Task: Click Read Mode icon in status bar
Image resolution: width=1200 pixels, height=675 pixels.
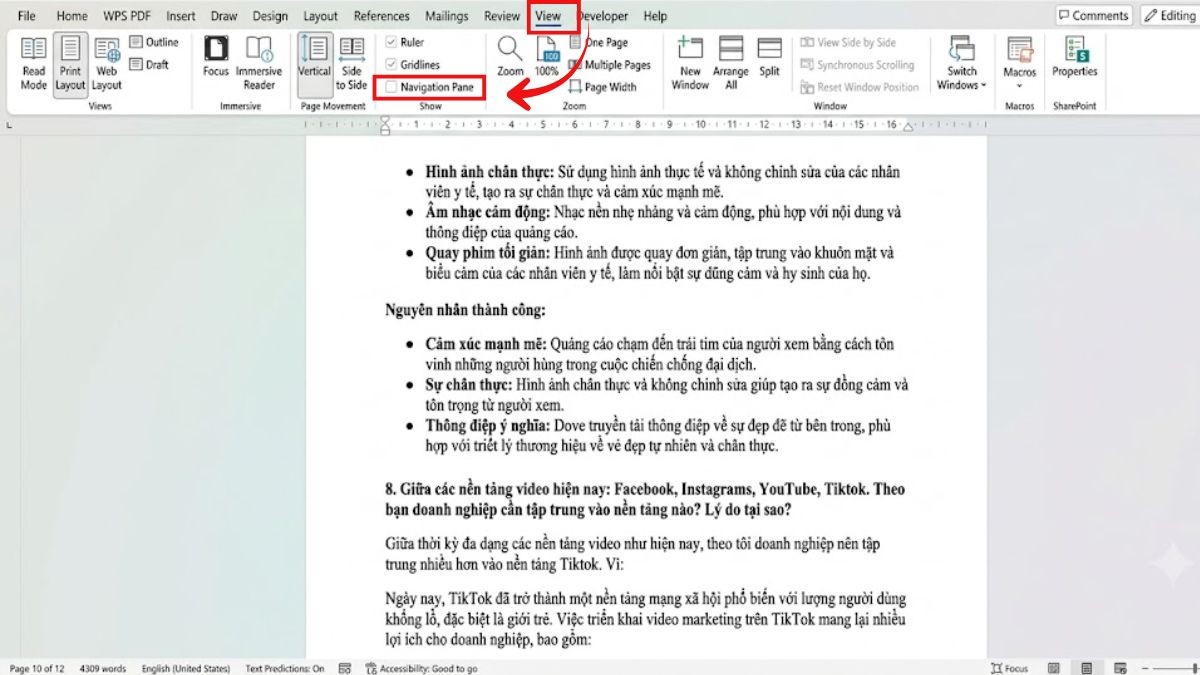Action: click(1054, 668)
